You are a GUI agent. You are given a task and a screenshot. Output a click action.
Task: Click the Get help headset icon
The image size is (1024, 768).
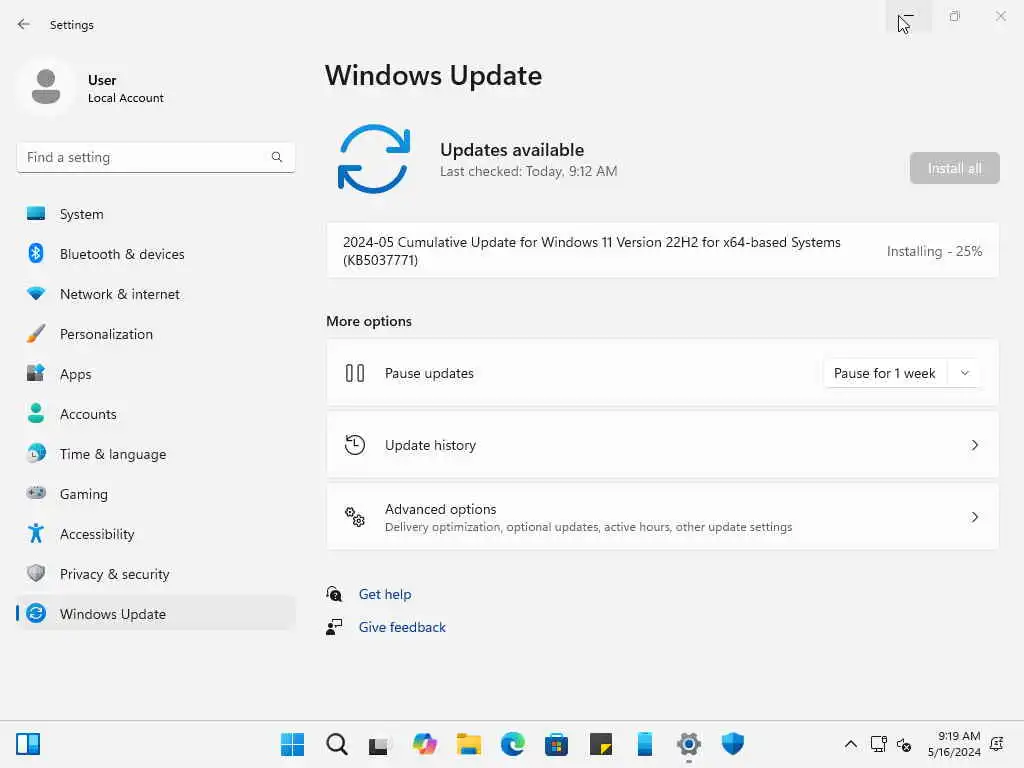point(334,594)
